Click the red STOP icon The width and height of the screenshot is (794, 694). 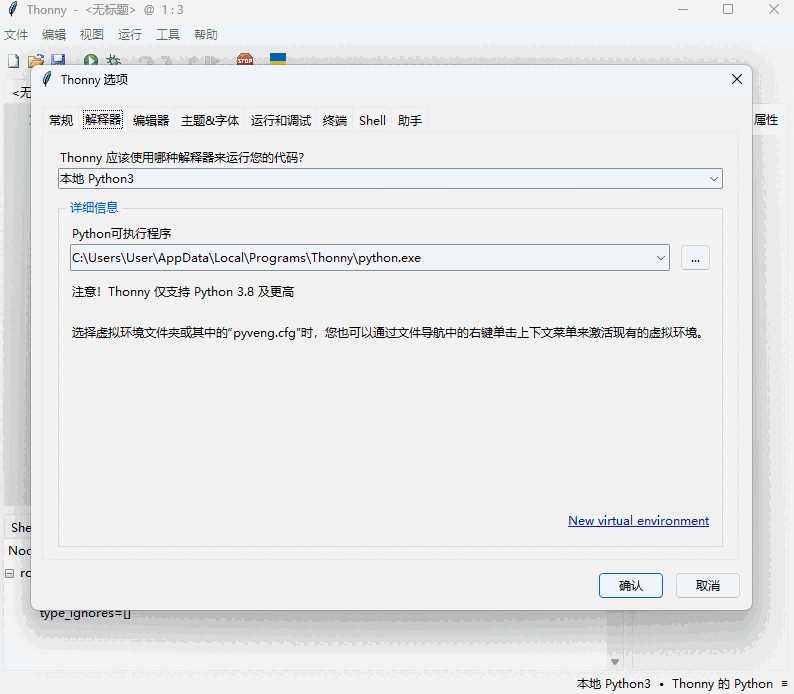click(245, 60)
